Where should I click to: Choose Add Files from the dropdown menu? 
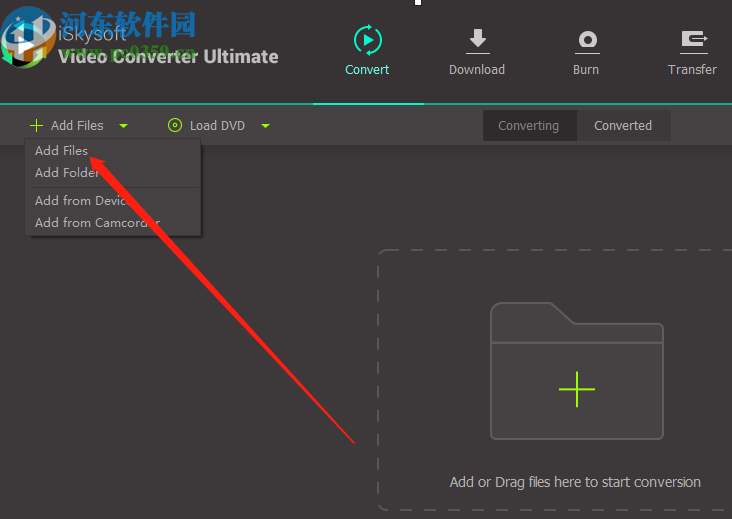[x=113, y=151]
